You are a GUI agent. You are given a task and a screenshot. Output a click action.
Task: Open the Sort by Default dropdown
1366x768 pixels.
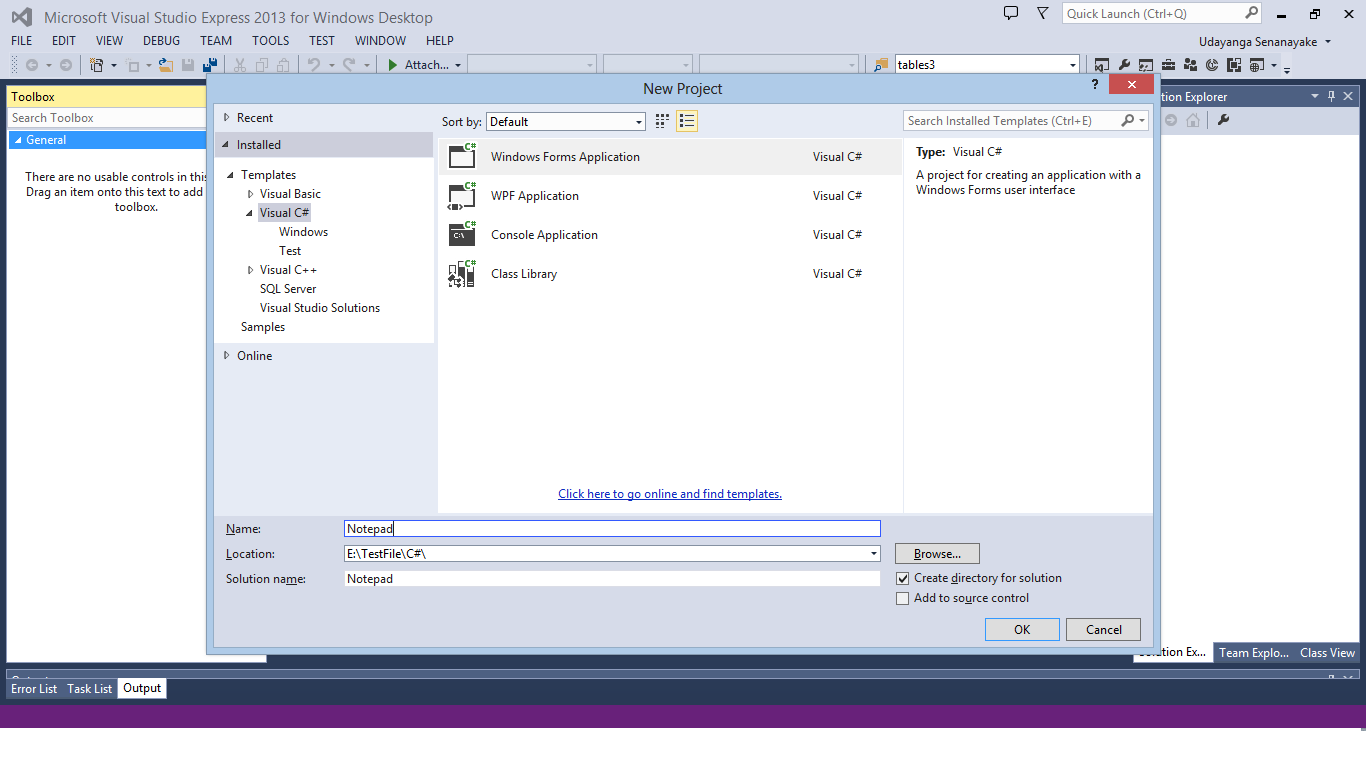click(x=566, y=121)
